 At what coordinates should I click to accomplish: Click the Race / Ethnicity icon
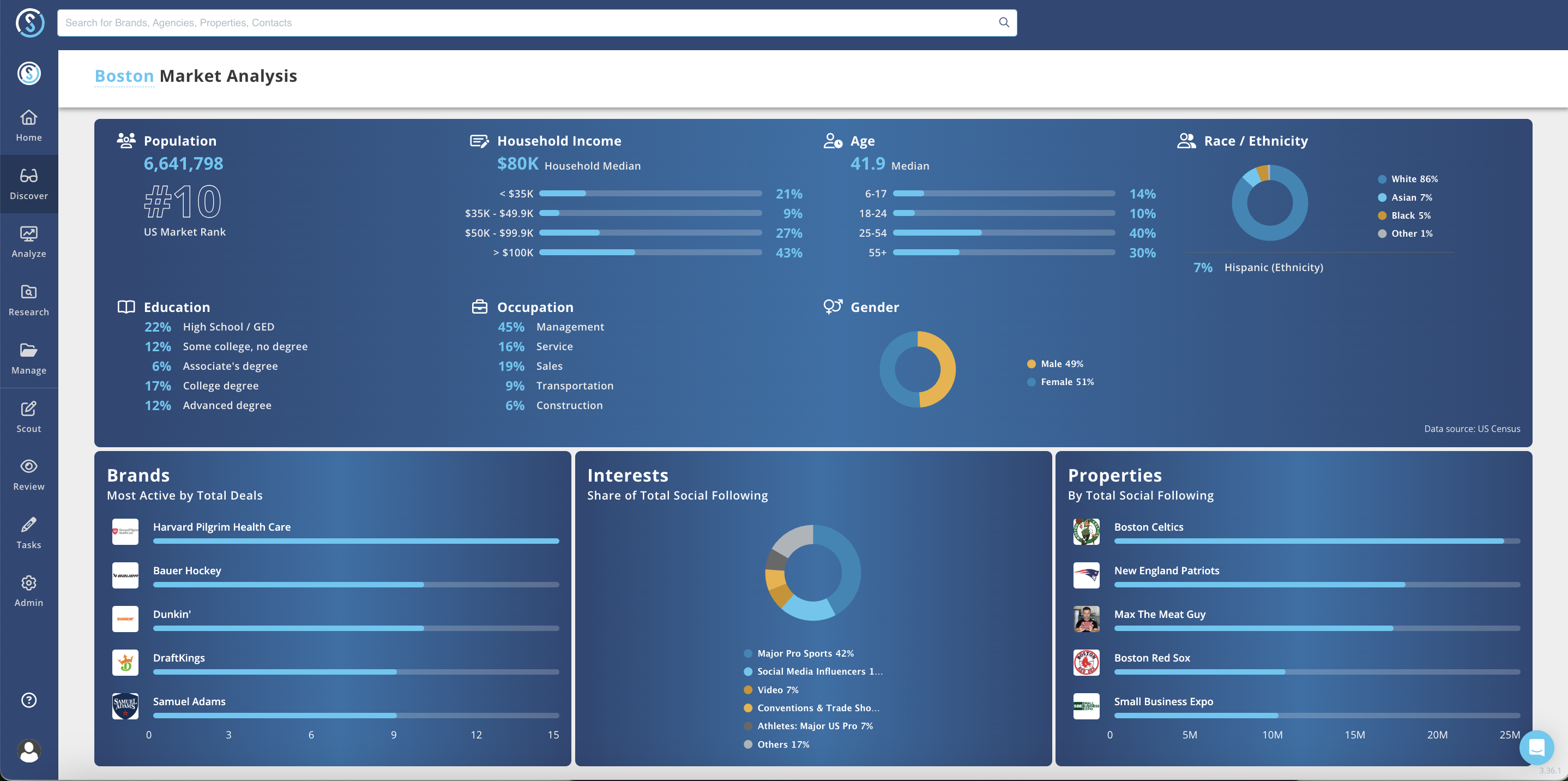pos(1186,141)
